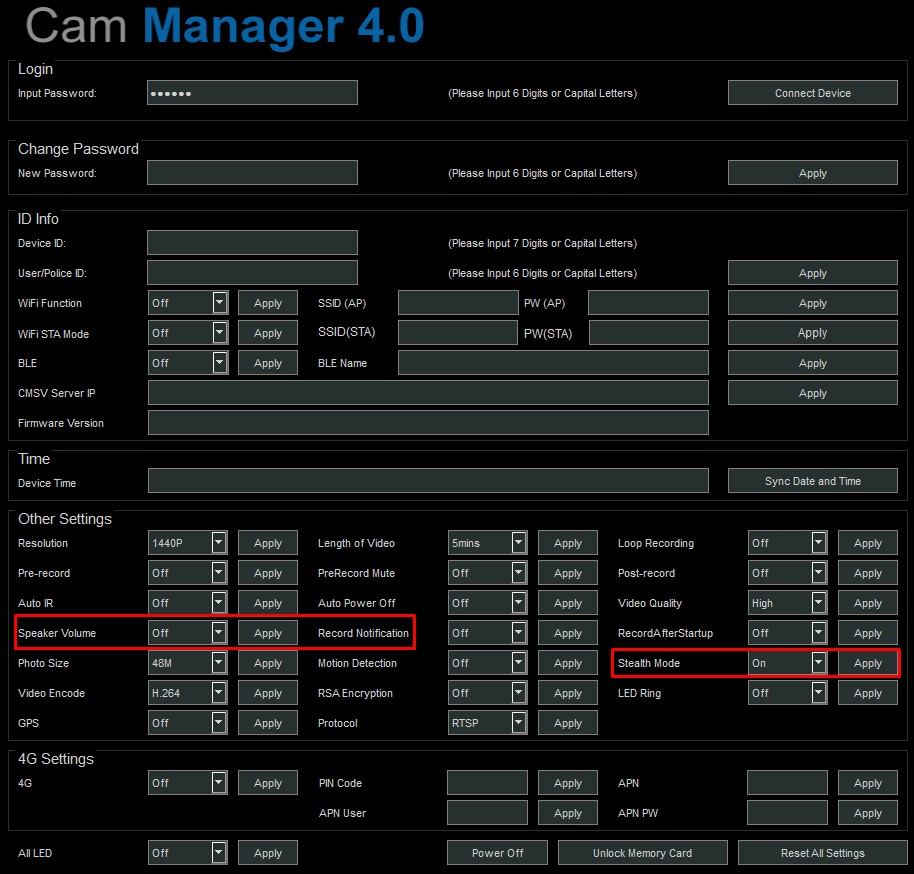914x874 pixels.
Task: Open the RecordAfterStartup dropdown
Action: pos(788,633)
